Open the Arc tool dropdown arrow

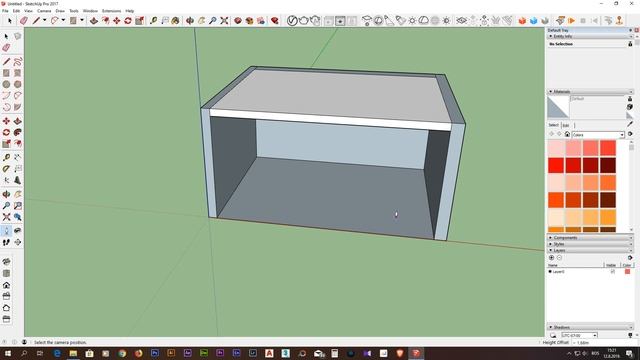tap(63, 20)
